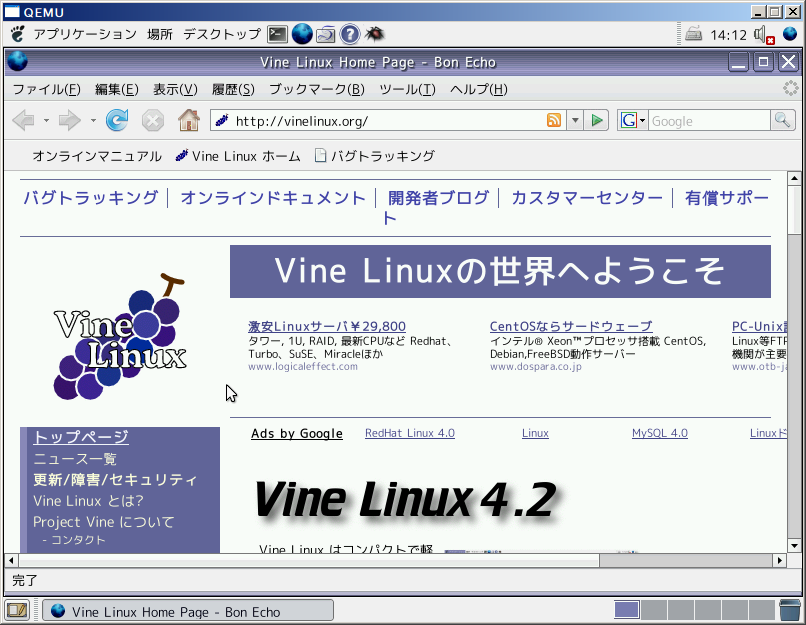Open the 編集(E) menu
Screen dimensions: 806x625
point(117,89)
